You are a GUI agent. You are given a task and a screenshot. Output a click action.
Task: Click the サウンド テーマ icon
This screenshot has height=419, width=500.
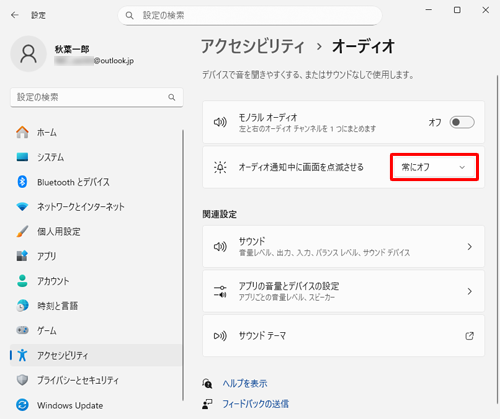[220, 336]
